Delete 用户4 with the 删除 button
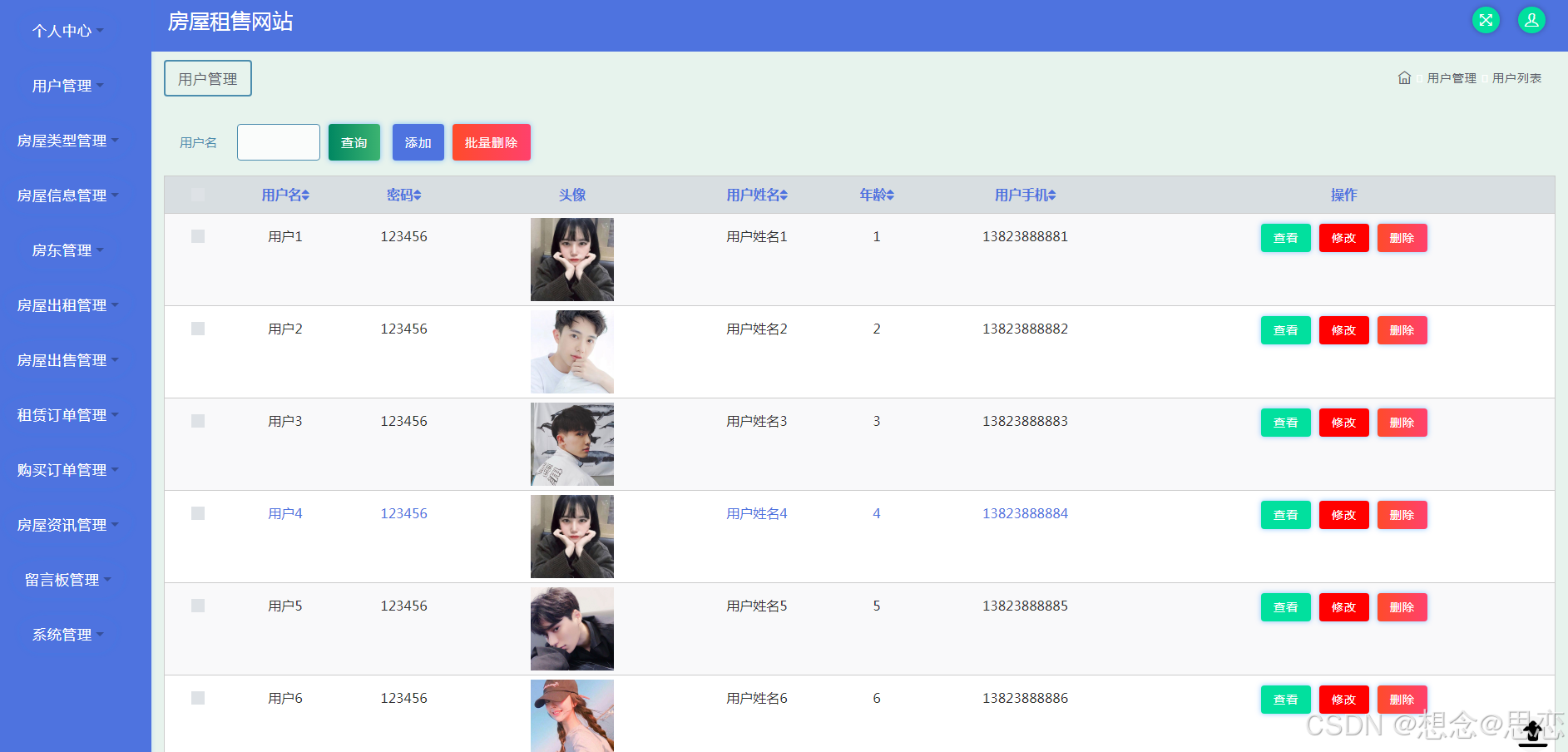The image size is (1568, 752). point(1402,515)
